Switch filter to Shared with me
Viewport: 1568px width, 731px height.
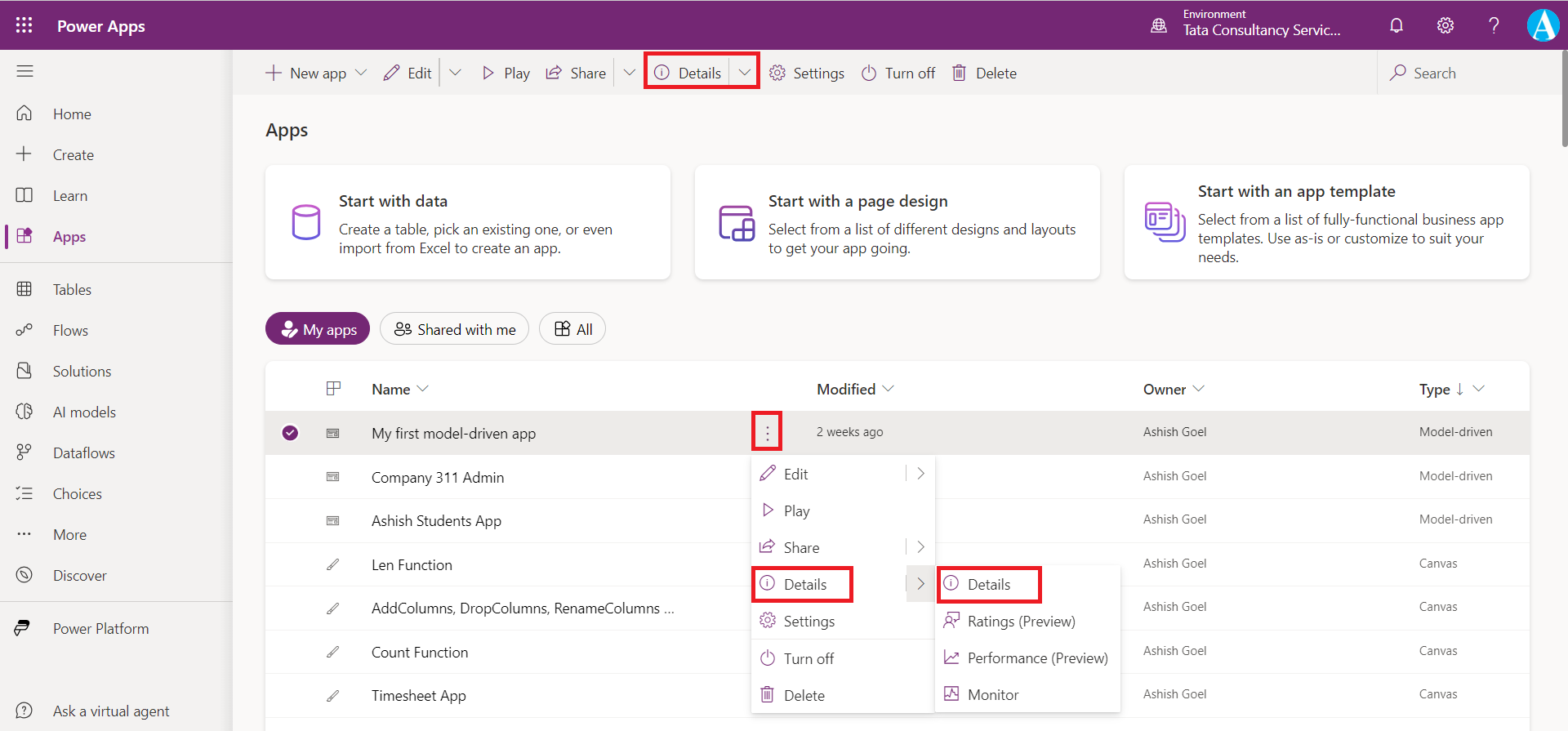pyautogui.click(x=455, y=329)
